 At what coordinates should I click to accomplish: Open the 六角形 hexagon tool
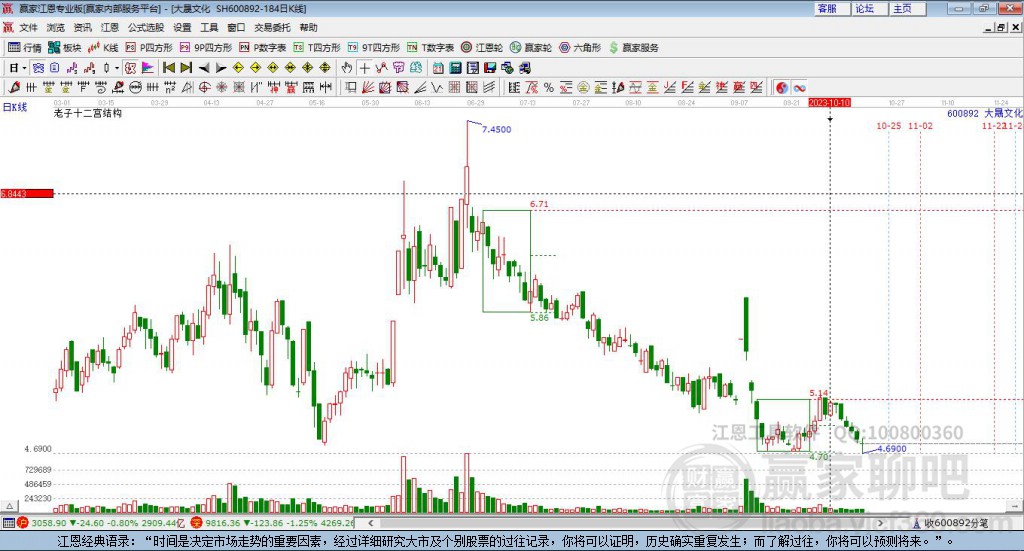click(x=579, y=48)
